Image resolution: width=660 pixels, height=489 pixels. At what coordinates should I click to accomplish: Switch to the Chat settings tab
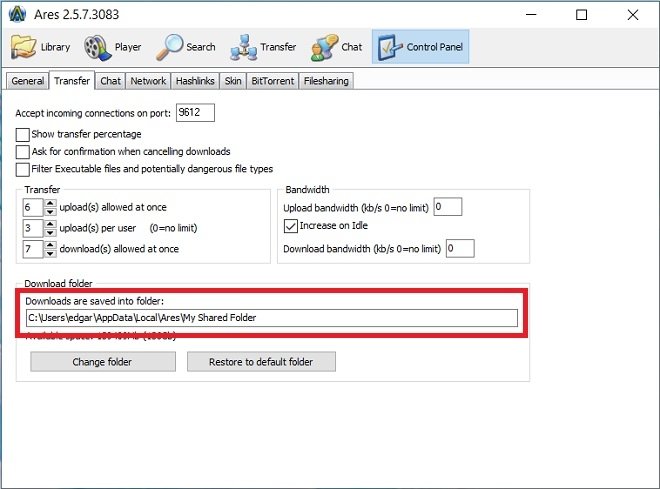pyautogui.click(x=110, y=81)
